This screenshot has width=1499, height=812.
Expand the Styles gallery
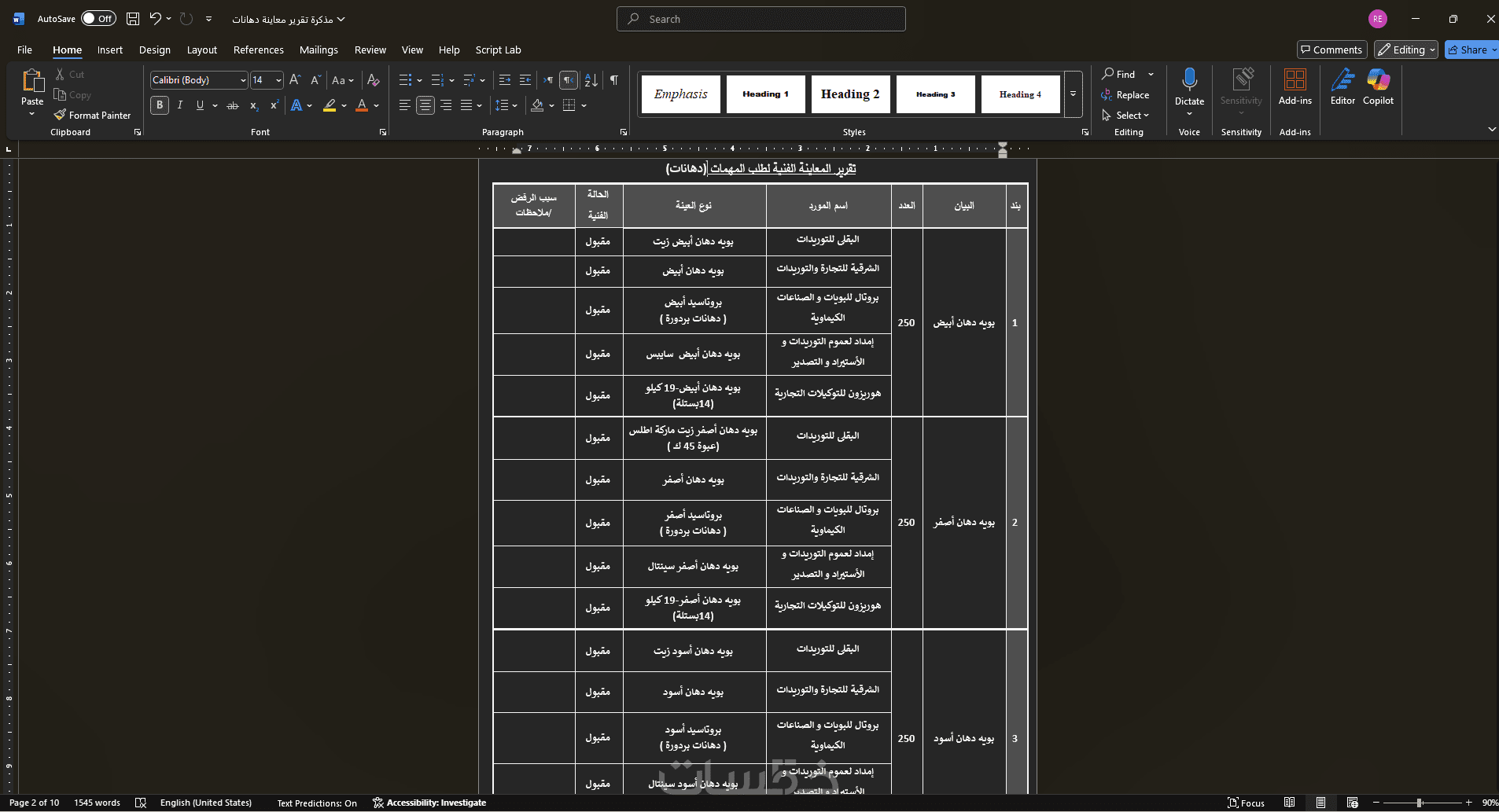[x=1073, y=94]
